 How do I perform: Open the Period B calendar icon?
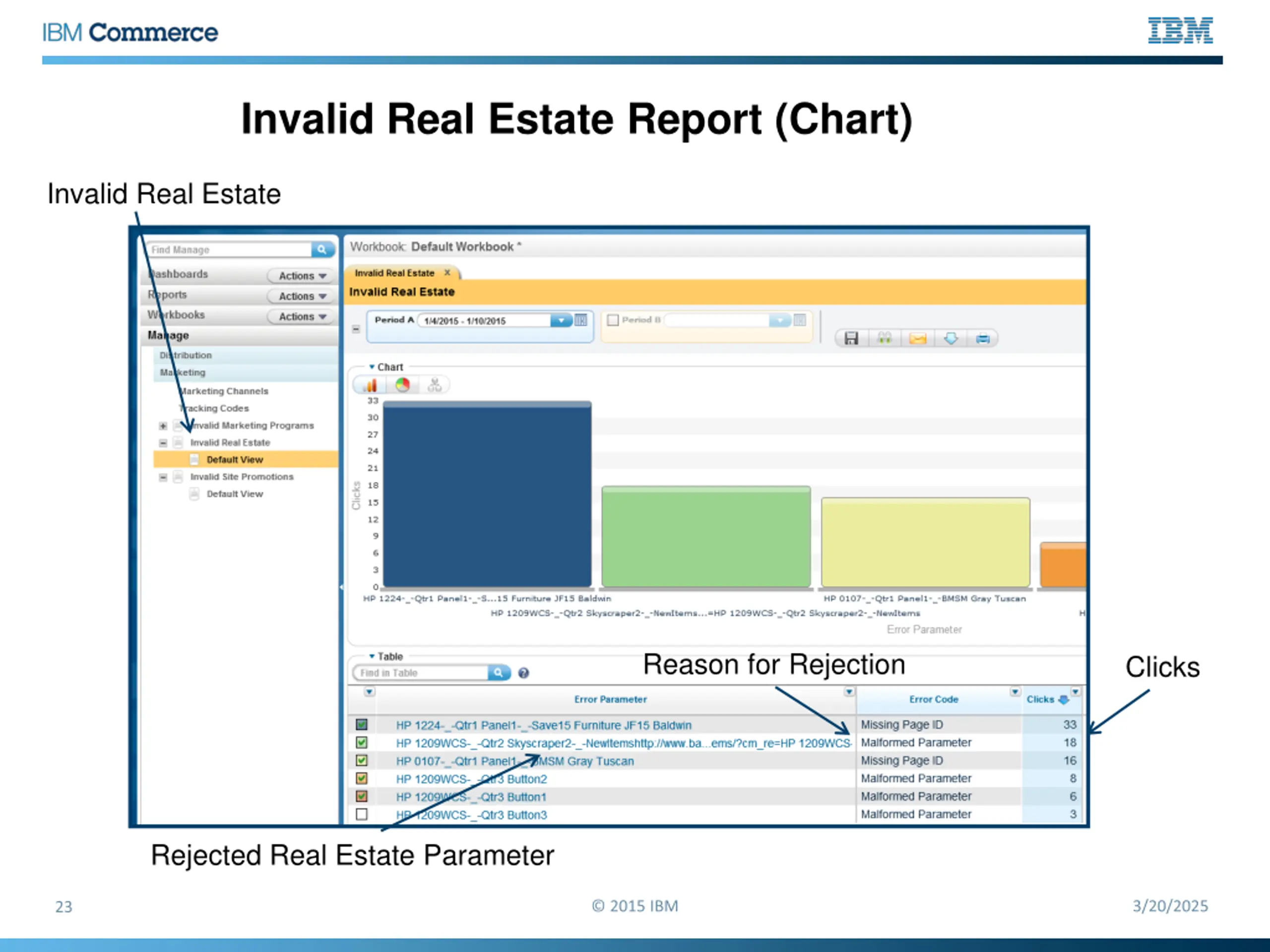(x=800, y=320)
